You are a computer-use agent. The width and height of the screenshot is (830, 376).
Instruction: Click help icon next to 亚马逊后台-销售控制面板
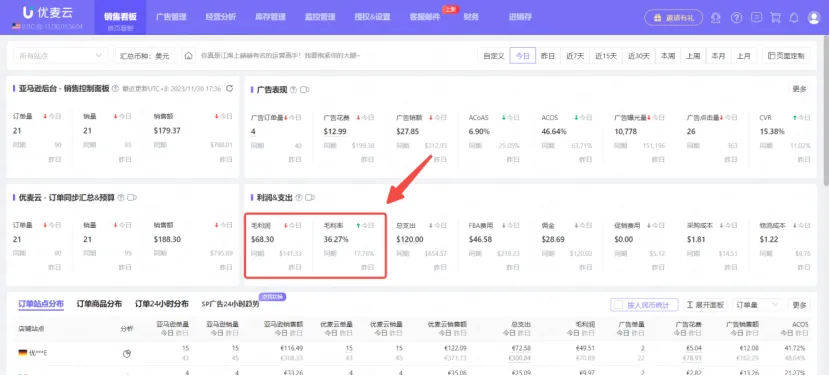(x=115, y=89)
